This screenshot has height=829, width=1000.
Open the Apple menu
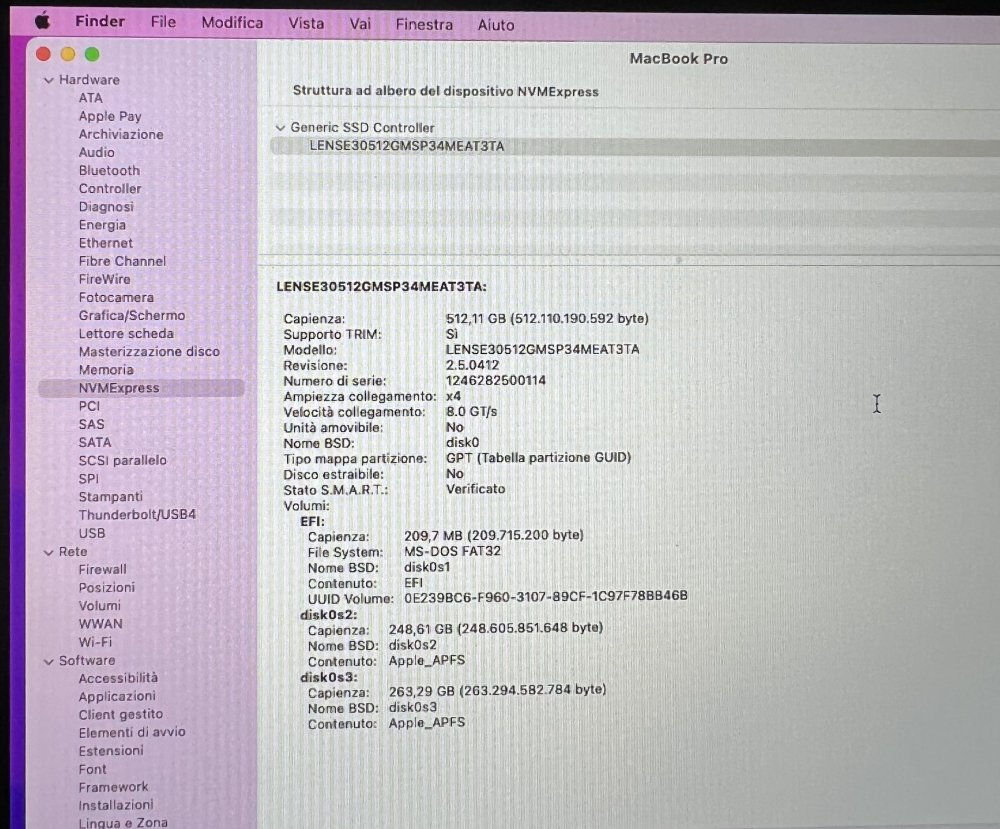42,22
